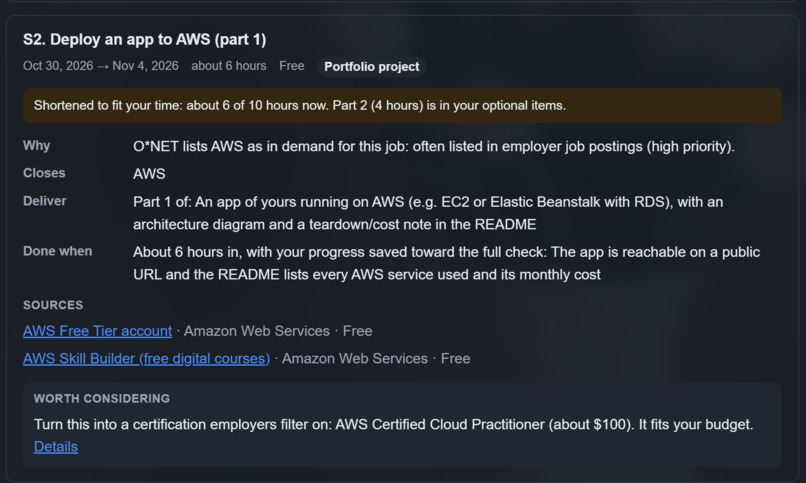This screenshot has height=483, width=806.
Task: Click the 'Why' row label
Action: (36, 146)
